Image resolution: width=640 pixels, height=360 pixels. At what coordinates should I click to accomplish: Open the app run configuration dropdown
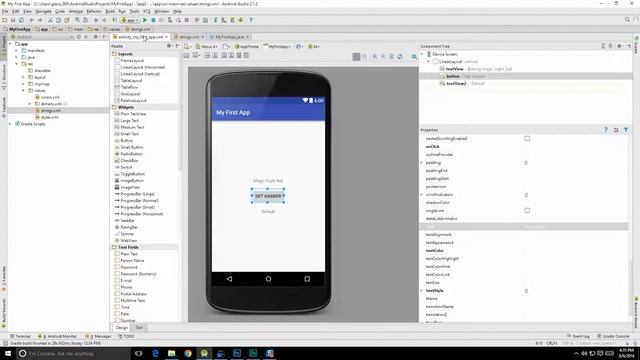pyautogui.click(x=130, y=20)
